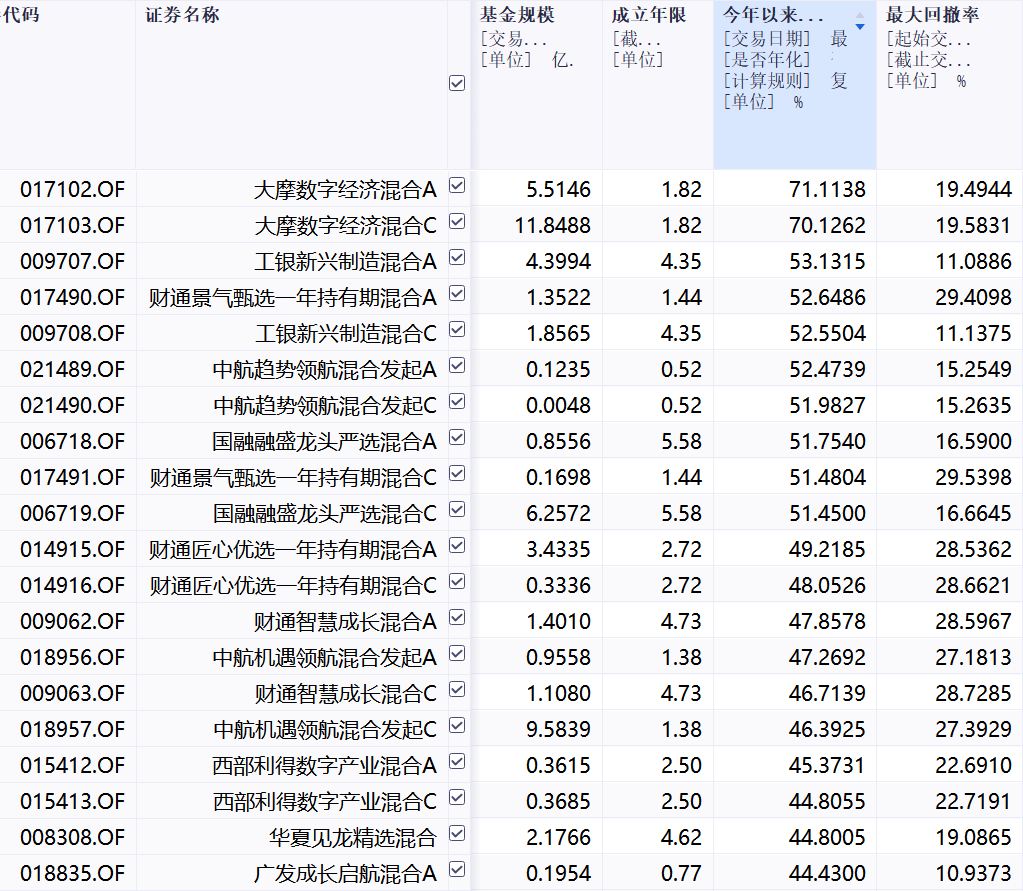This screenshot has width=1023, height=891.
Task: Select fund code 015413.OF
Action: point(72,801)
